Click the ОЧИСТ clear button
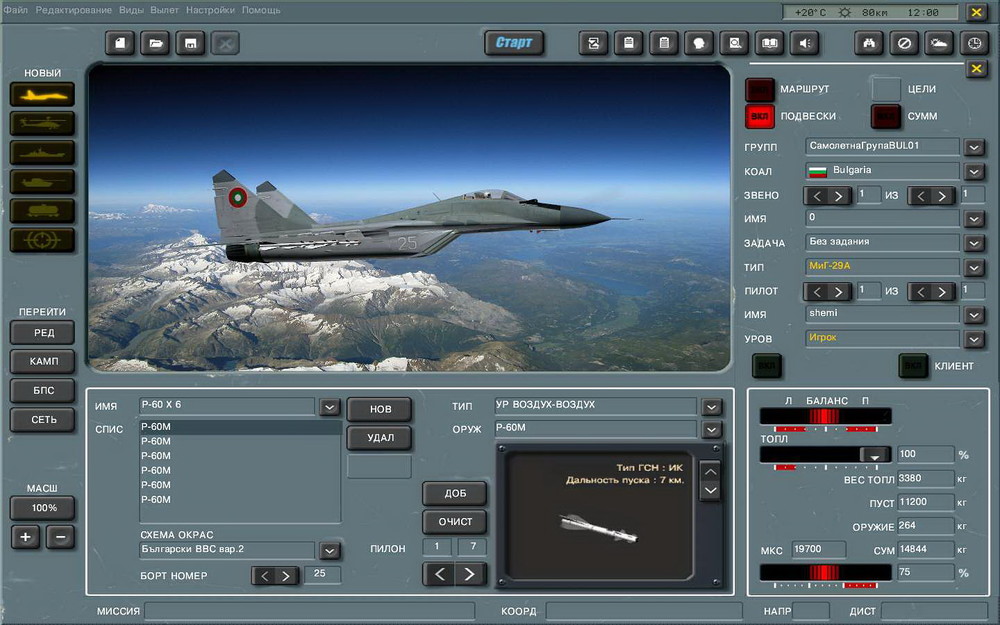Viewport: 1000px width, 625px height. [x=454, y=522]
